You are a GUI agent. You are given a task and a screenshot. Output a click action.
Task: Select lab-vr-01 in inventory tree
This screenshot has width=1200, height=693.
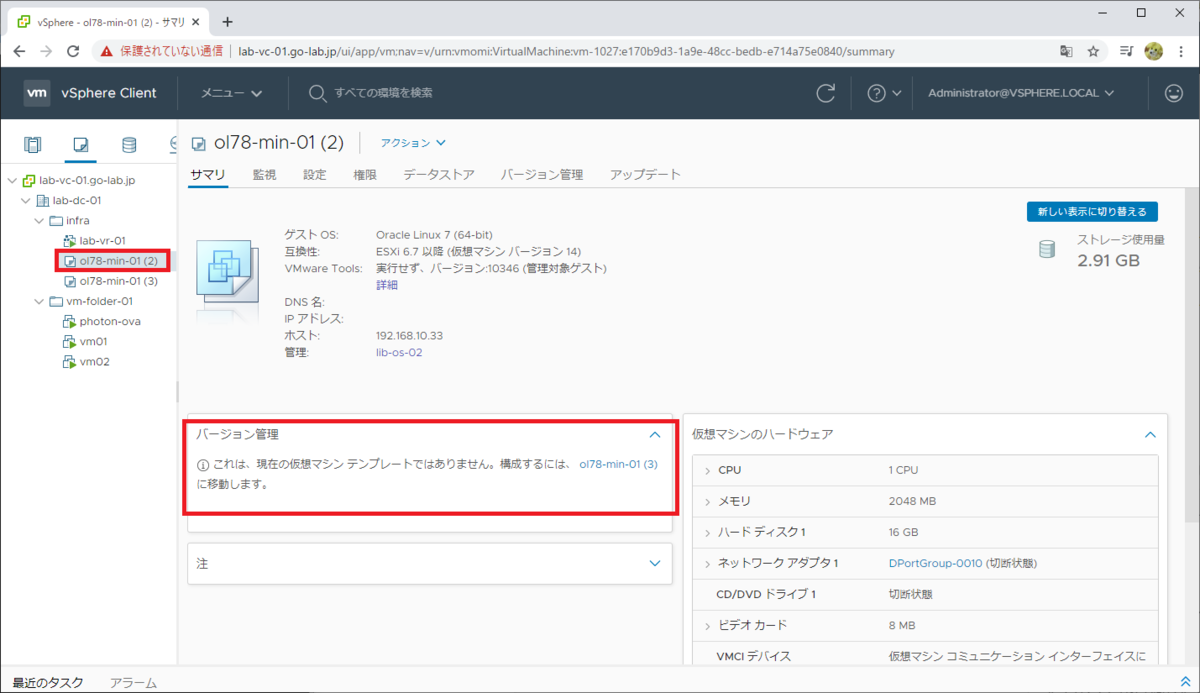pos(102,240)
